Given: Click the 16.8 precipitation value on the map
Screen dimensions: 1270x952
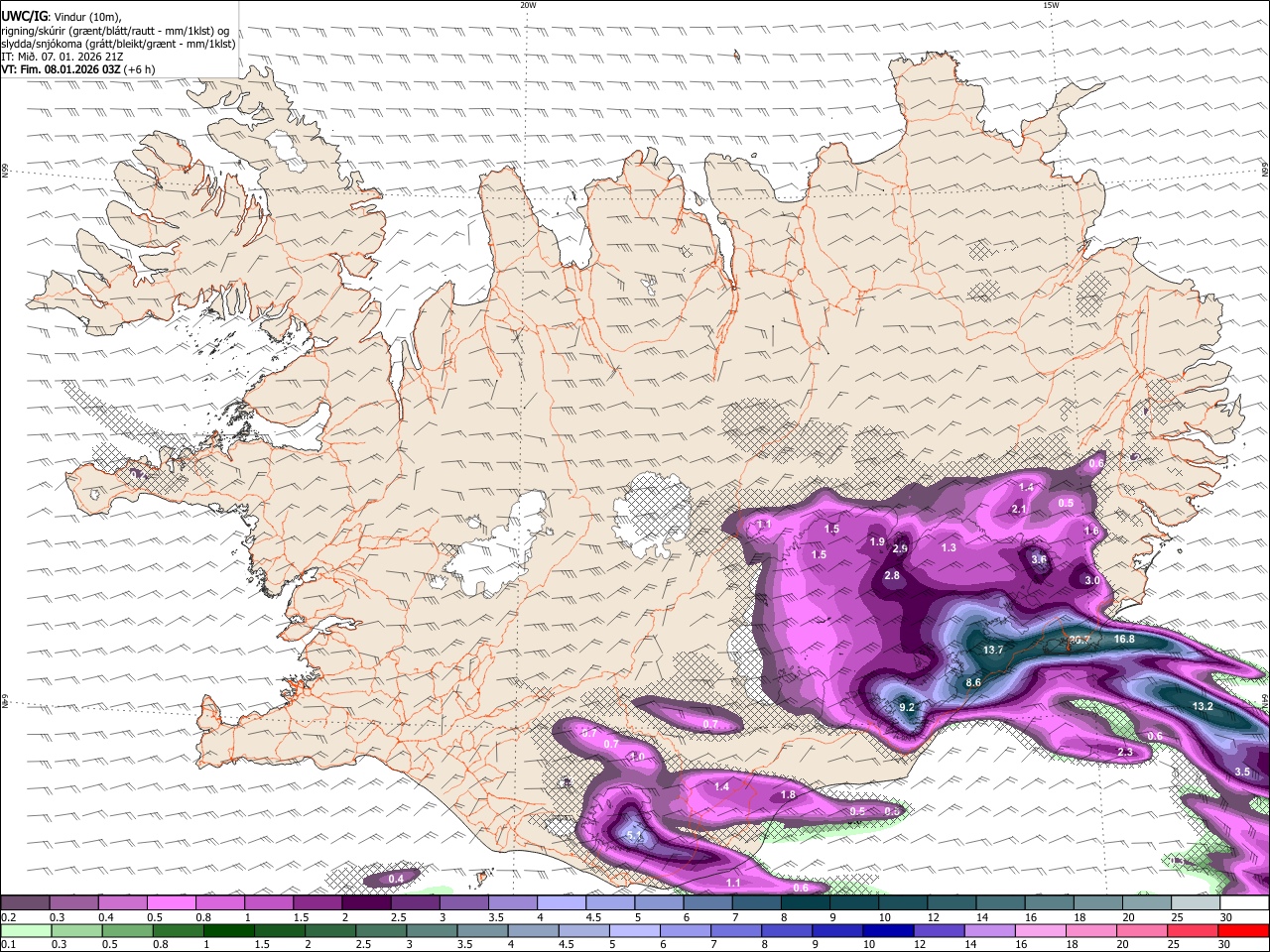Looking at the screenshot, I should 1124,640.
